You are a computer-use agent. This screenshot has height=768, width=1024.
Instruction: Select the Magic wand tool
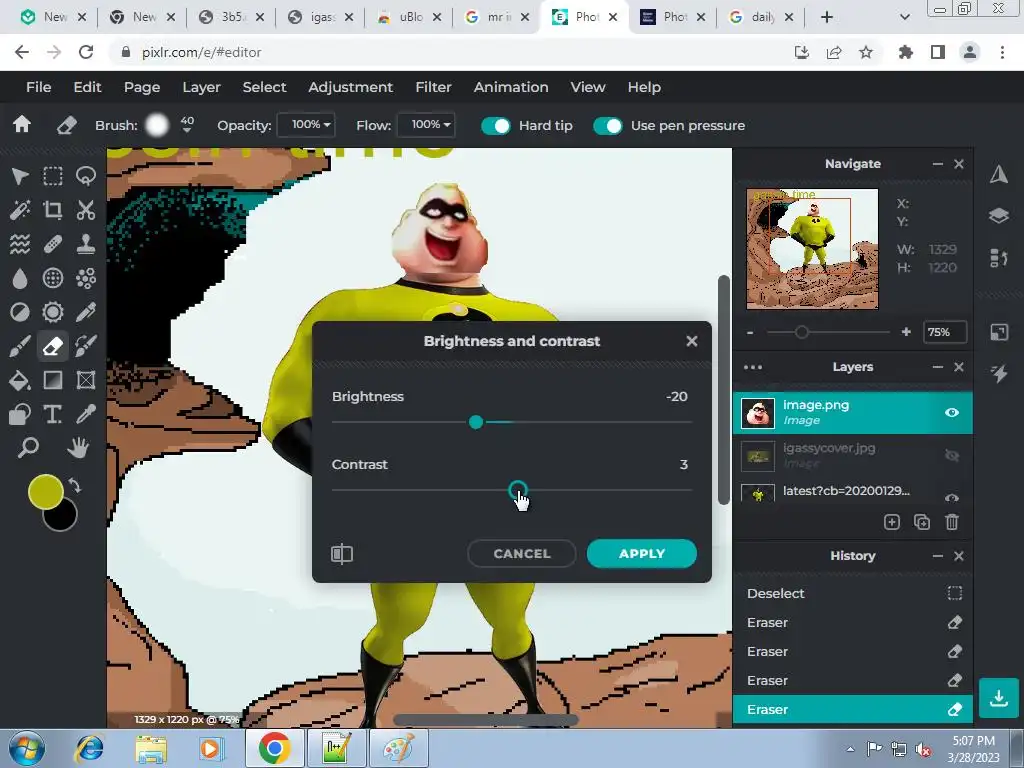[20, 210]
